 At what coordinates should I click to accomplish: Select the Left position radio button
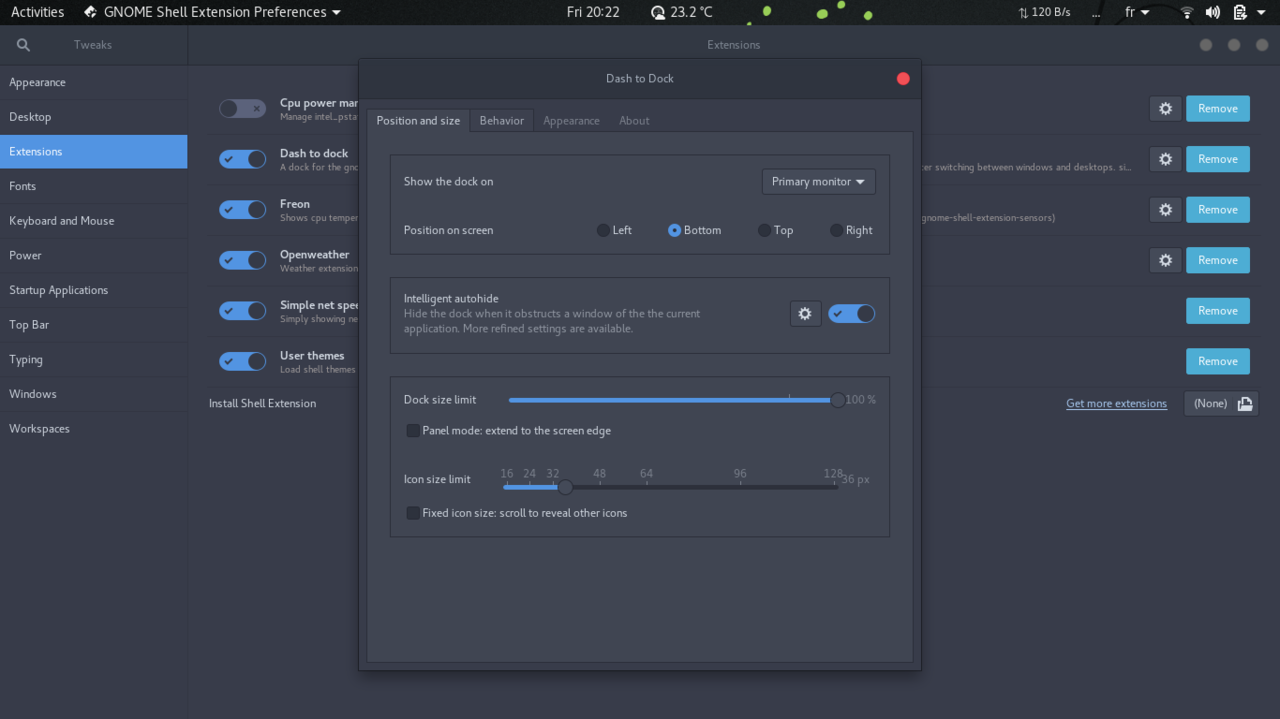(604, 231)
